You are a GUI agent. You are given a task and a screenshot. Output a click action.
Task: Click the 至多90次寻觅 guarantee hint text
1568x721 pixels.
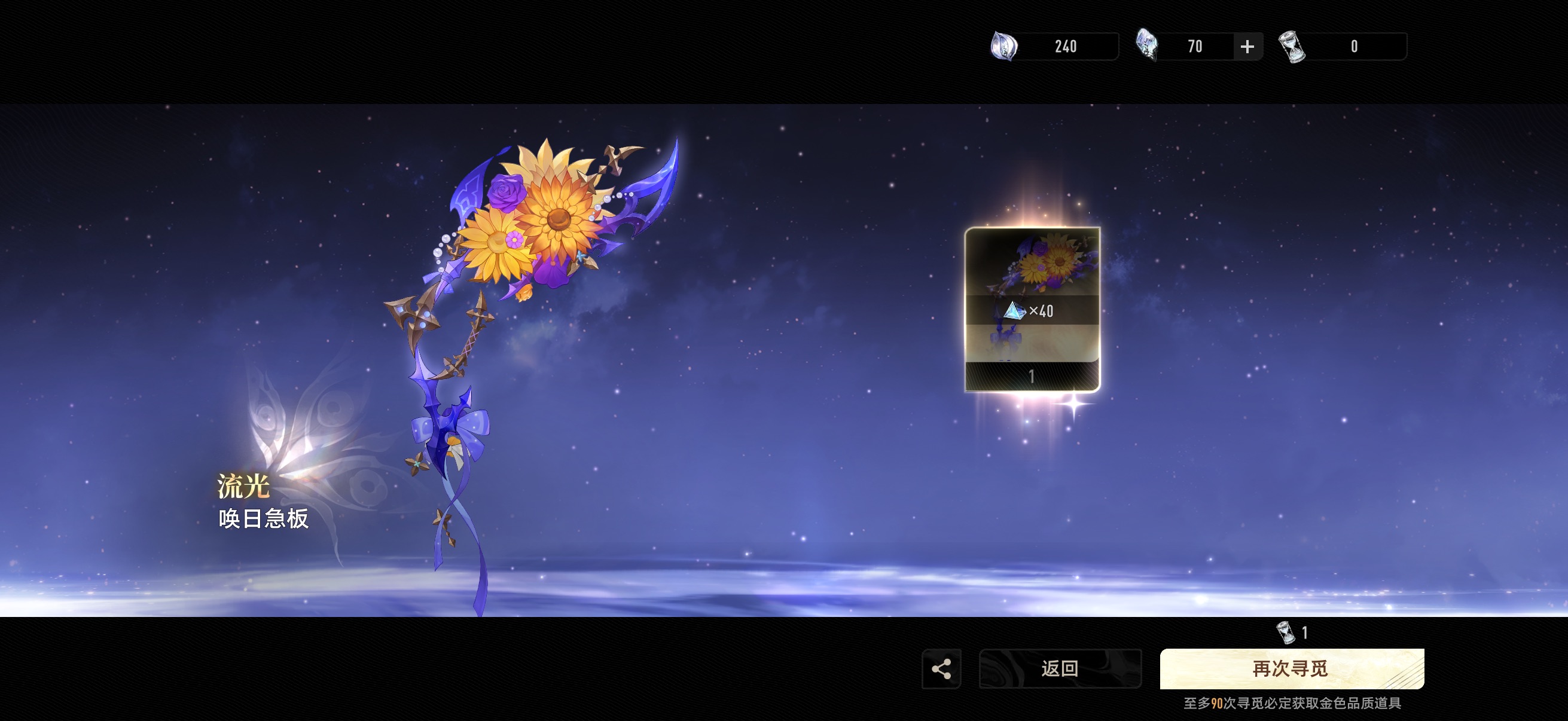[1292, 703]
